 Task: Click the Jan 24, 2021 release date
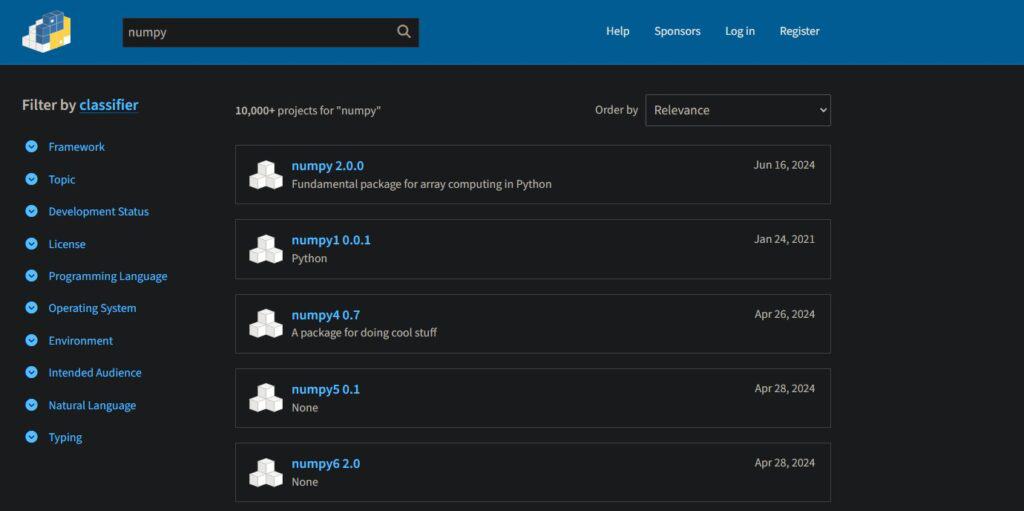(784, 239)
